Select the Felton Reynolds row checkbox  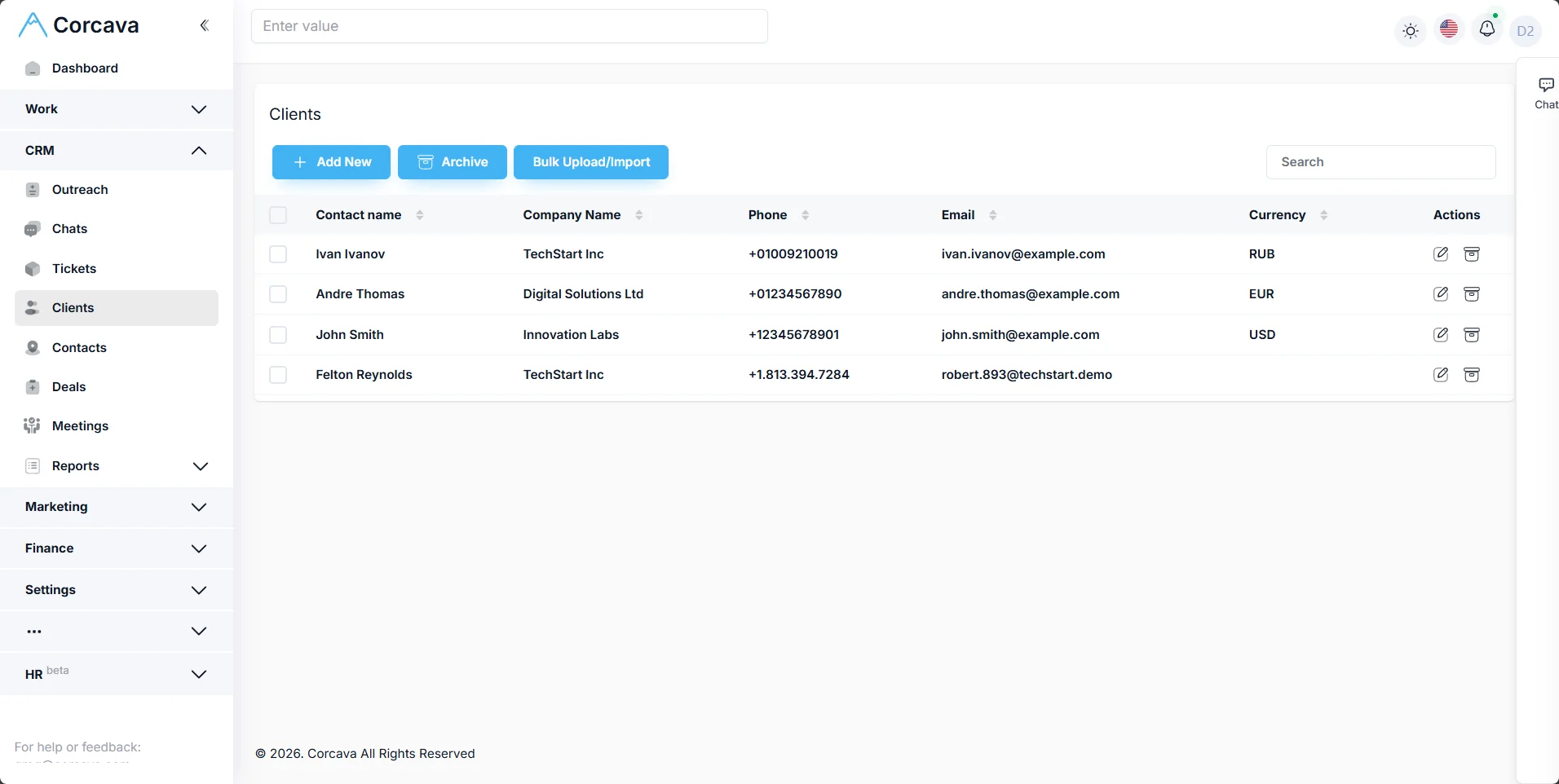tap(277, 374)
